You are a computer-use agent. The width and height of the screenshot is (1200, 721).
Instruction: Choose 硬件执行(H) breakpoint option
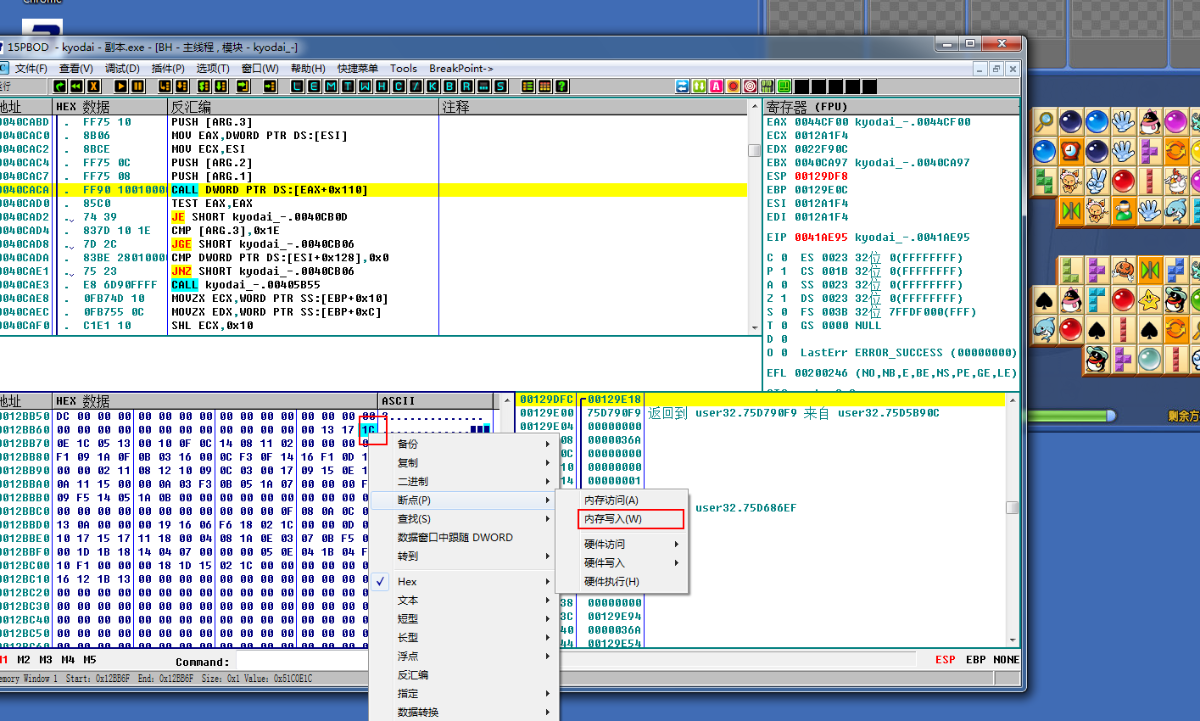(622, 581)
